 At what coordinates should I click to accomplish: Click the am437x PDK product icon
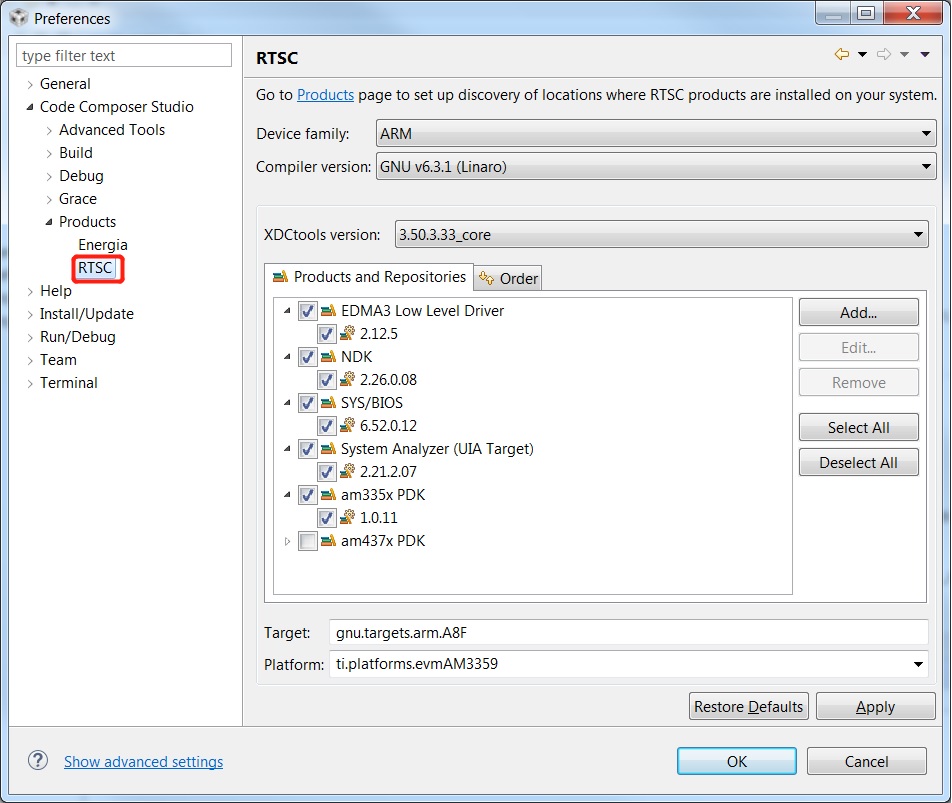pyautogui.click(x=328, y=541)
